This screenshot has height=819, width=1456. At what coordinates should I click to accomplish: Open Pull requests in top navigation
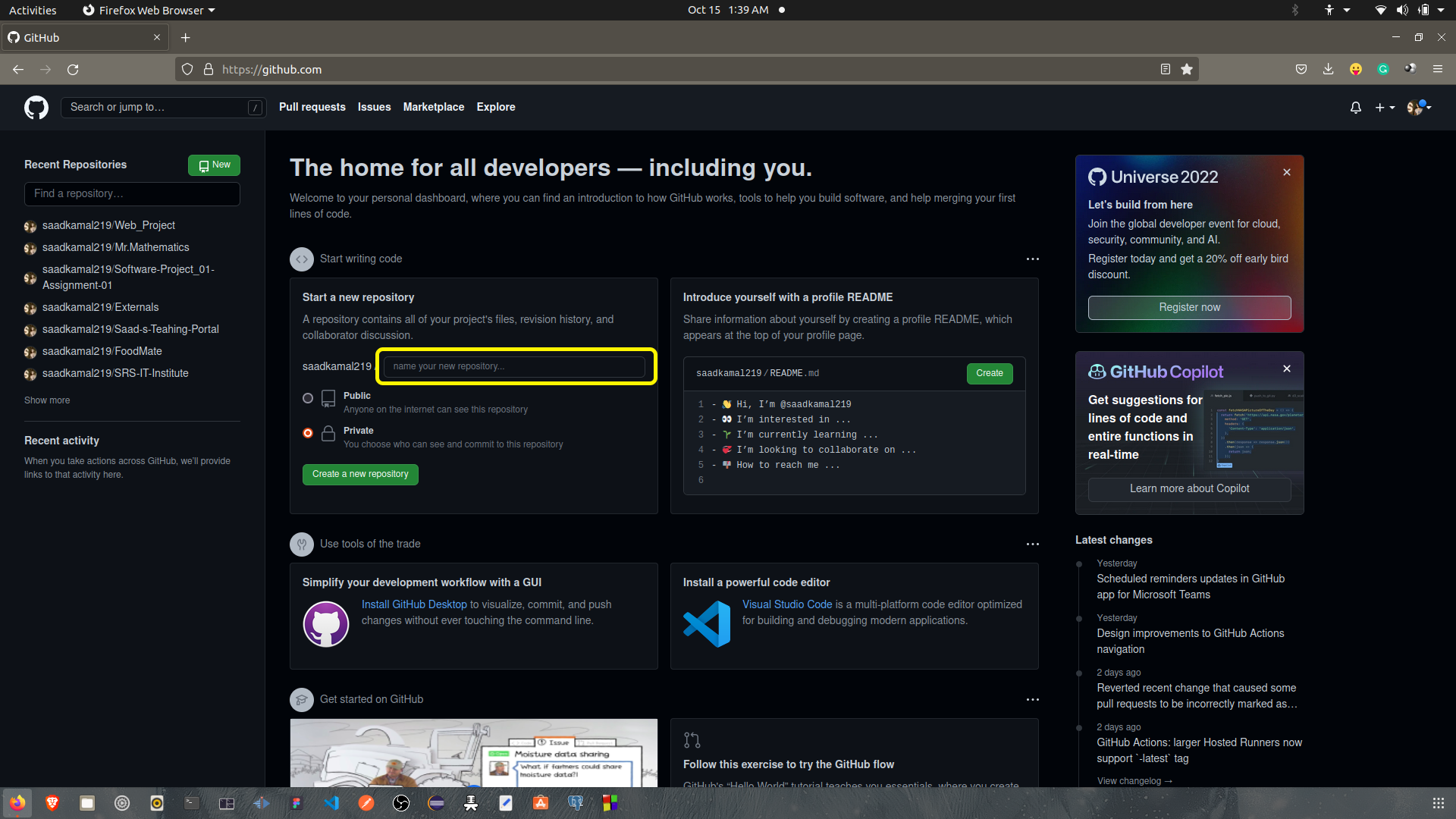(x=312, y=107)
